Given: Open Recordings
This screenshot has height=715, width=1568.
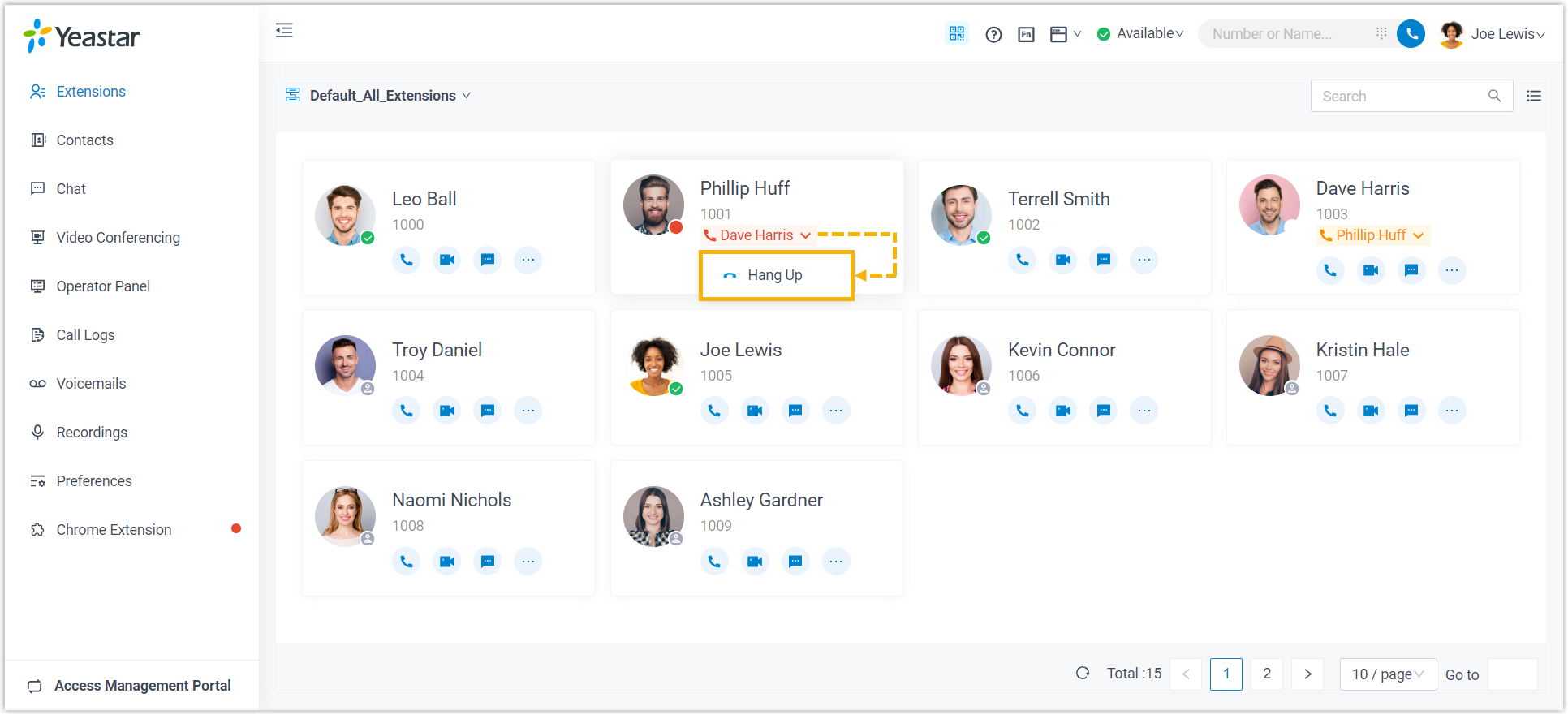Looking at the screenshot, I should click(92, 433).
